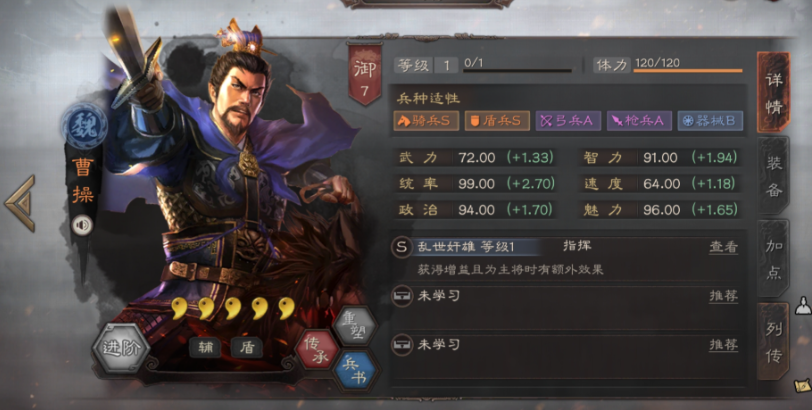
Task: Select the 骑兵S troop type badge
Action: 426,121
